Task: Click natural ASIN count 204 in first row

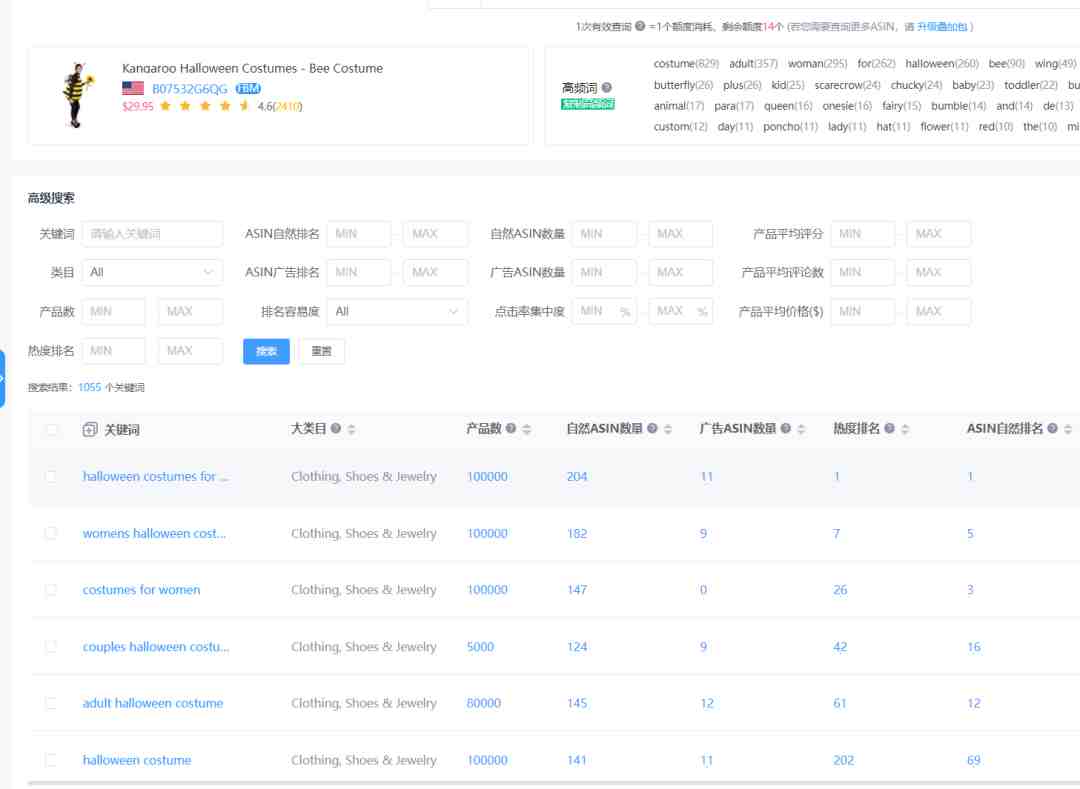Action: 577,476
